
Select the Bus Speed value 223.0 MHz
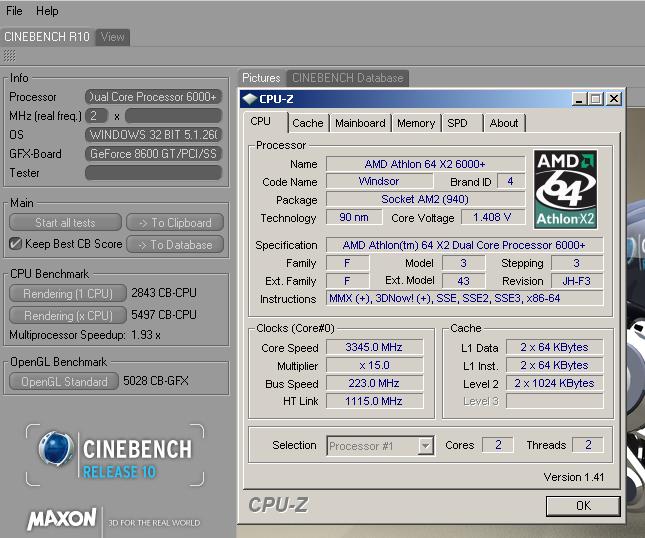pyautogui.click(x=374, y=383)
